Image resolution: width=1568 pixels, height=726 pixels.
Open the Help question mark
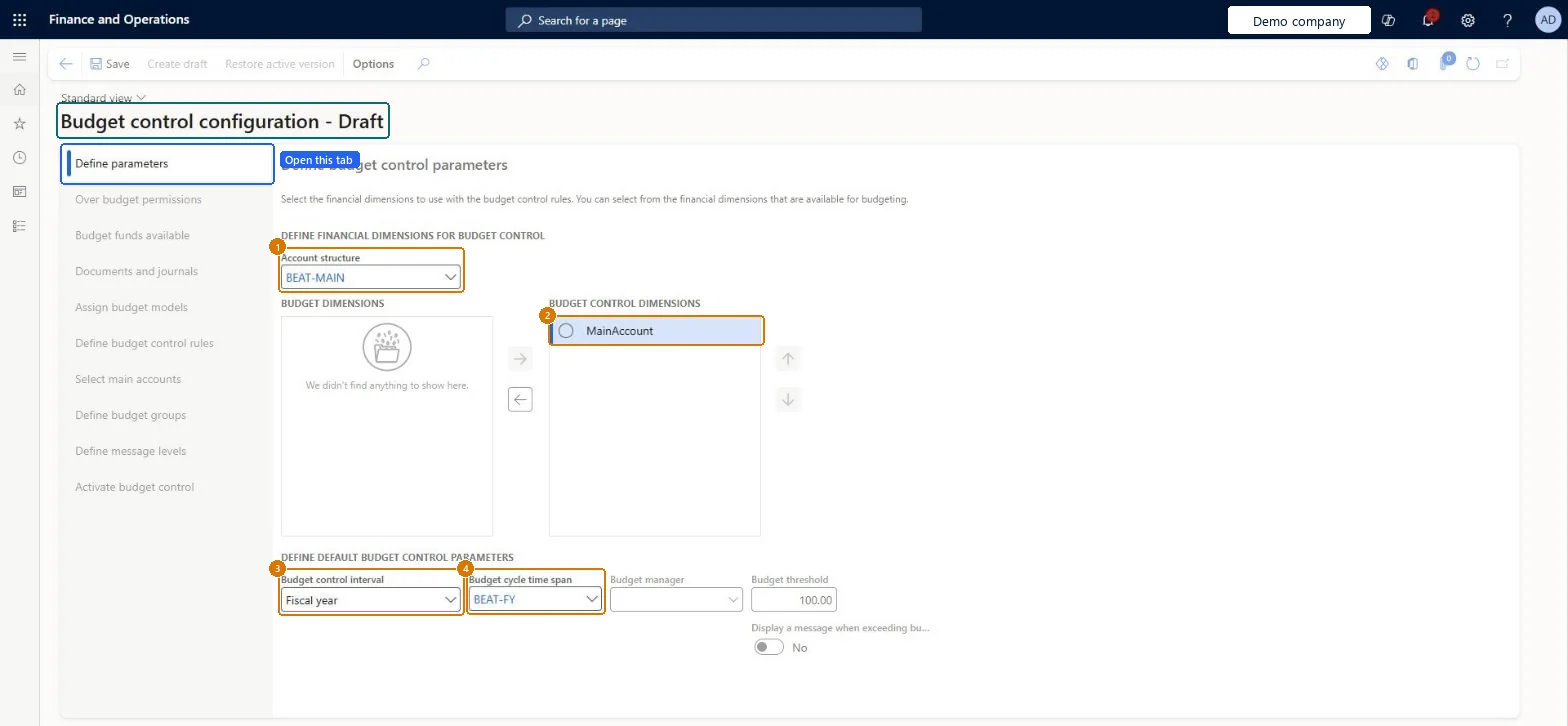(x=1508, y=20)
